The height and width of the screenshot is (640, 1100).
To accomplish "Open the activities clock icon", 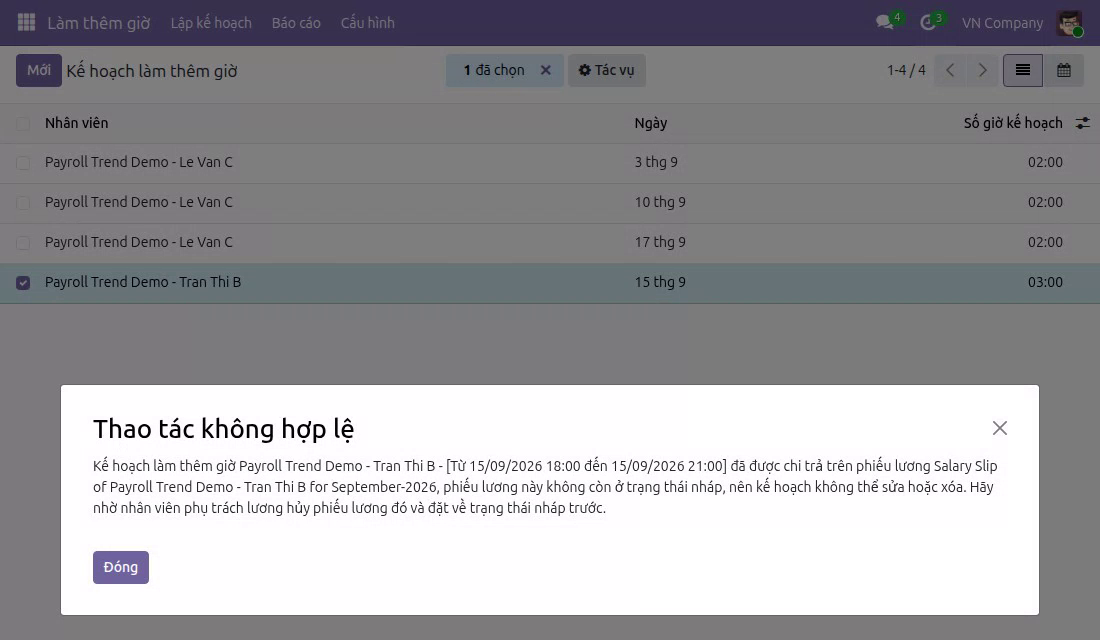I will click(x=927, y=22).
